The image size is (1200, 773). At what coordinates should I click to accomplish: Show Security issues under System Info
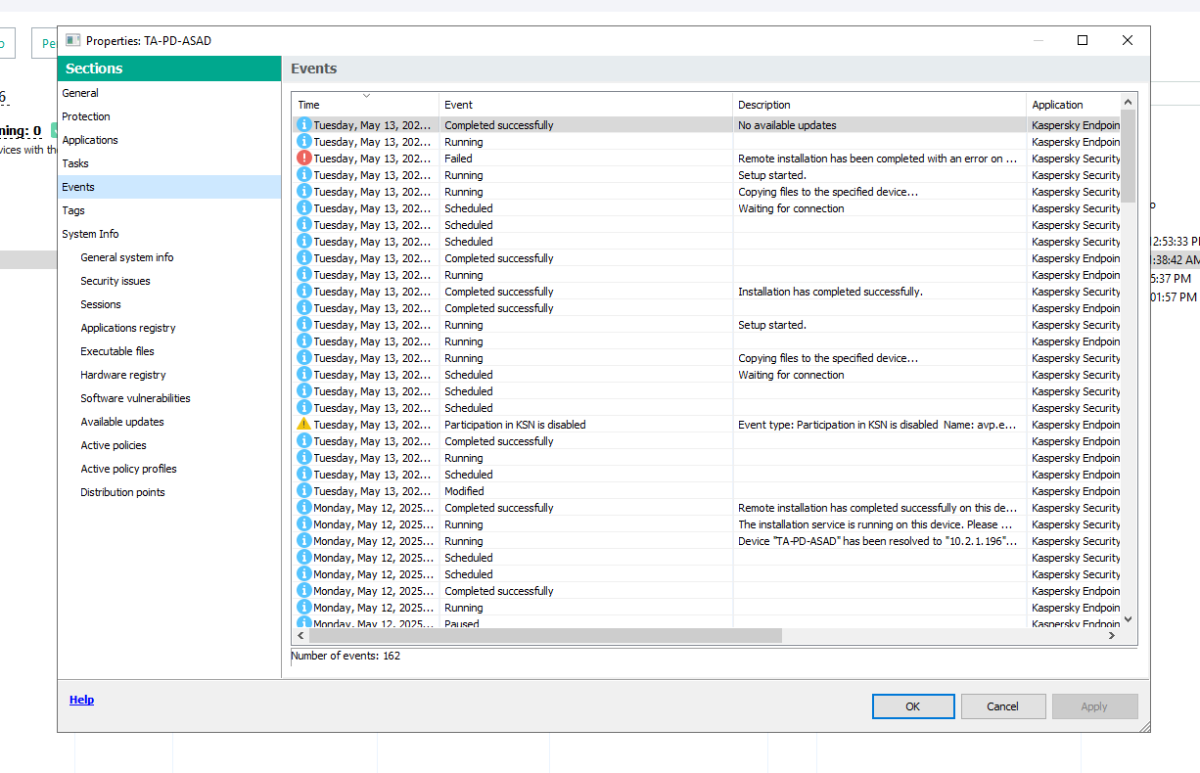(x=115, y=281)
